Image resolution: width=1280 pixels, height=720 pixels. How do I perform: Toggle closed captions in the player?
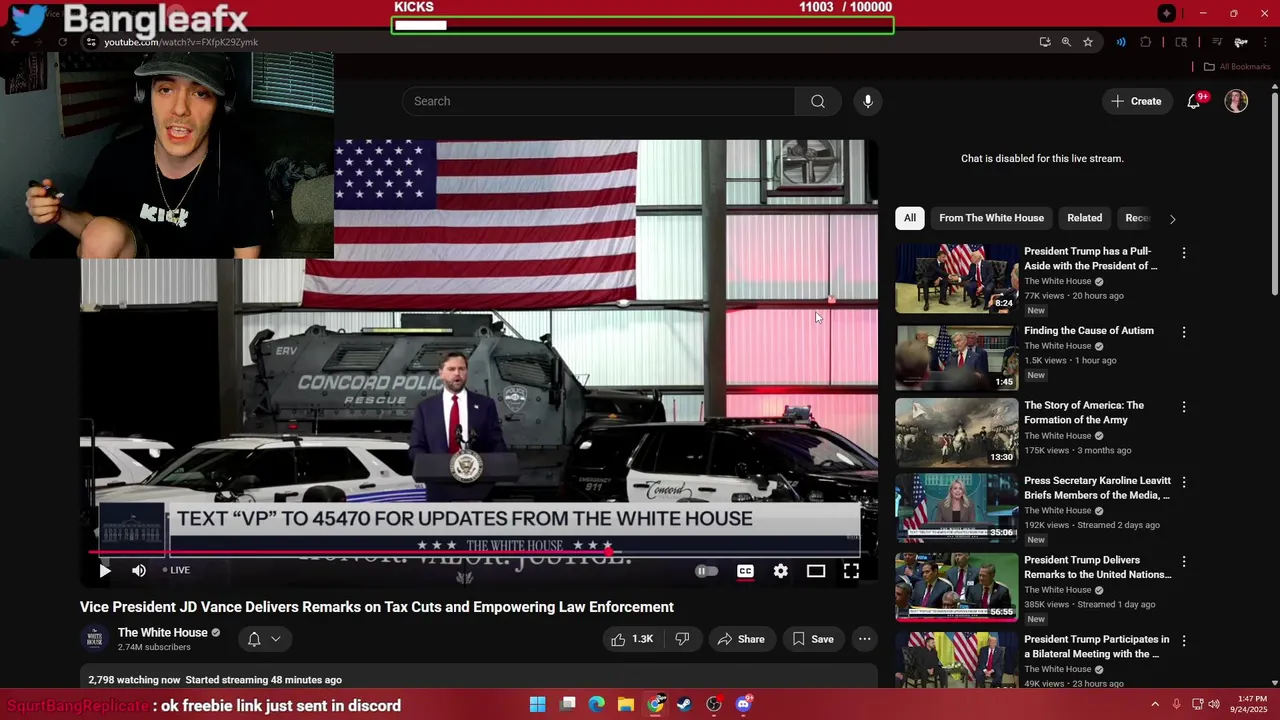(x=745, y=571)
